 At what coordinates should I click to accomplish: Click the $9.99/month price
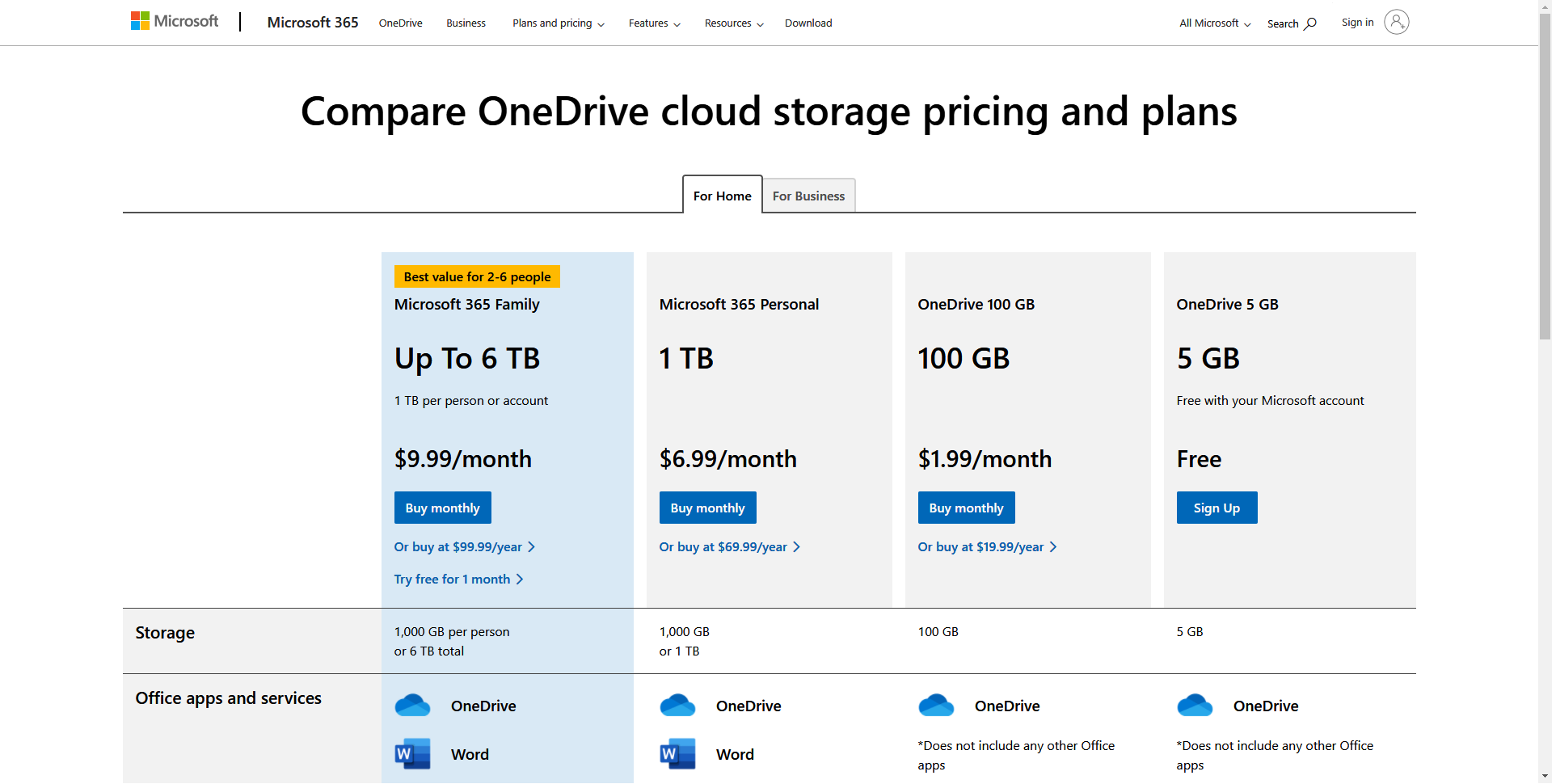coord(463,459)
